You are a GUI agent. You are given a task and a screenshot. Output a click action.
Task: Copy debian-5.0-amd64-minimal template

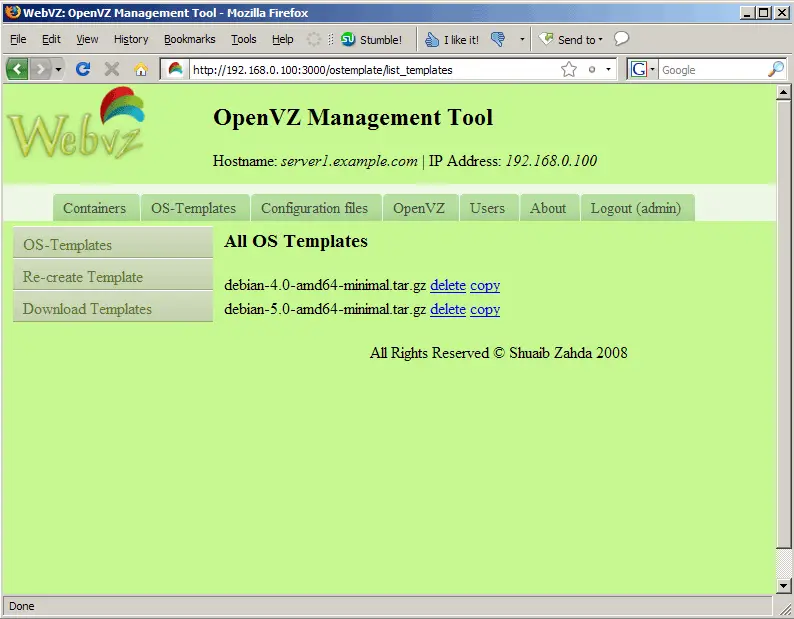pyautogui.click(x=485, y=309)
